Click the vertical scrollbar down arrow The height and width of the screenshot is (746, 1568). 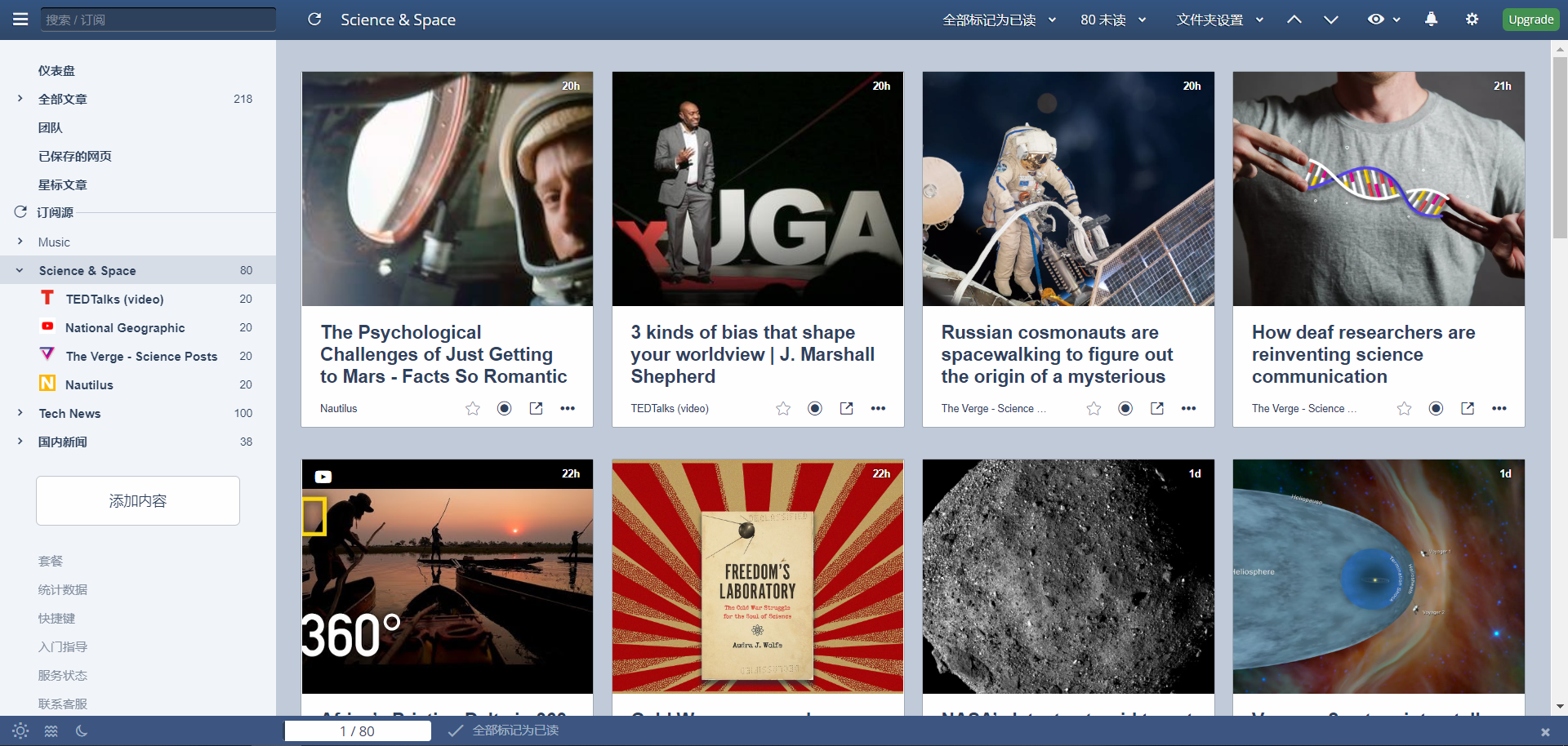[1560, 707]
